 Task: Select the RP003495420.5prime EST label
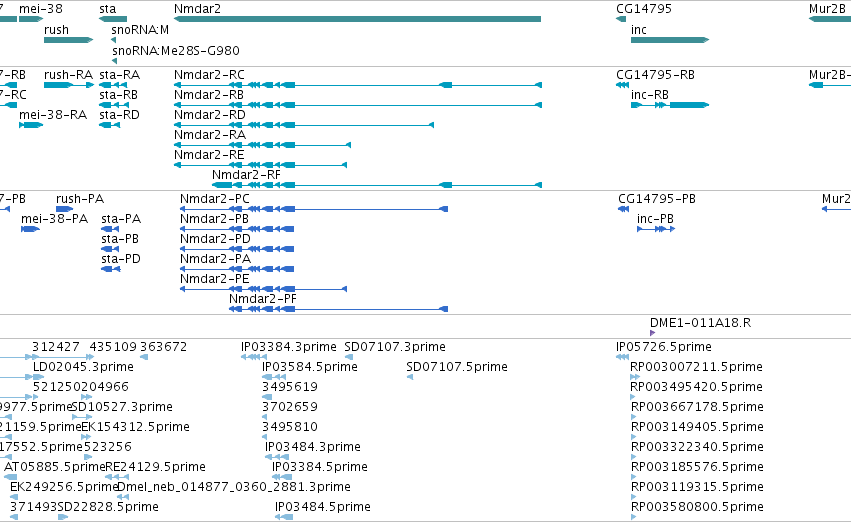(x=696, y=387)
